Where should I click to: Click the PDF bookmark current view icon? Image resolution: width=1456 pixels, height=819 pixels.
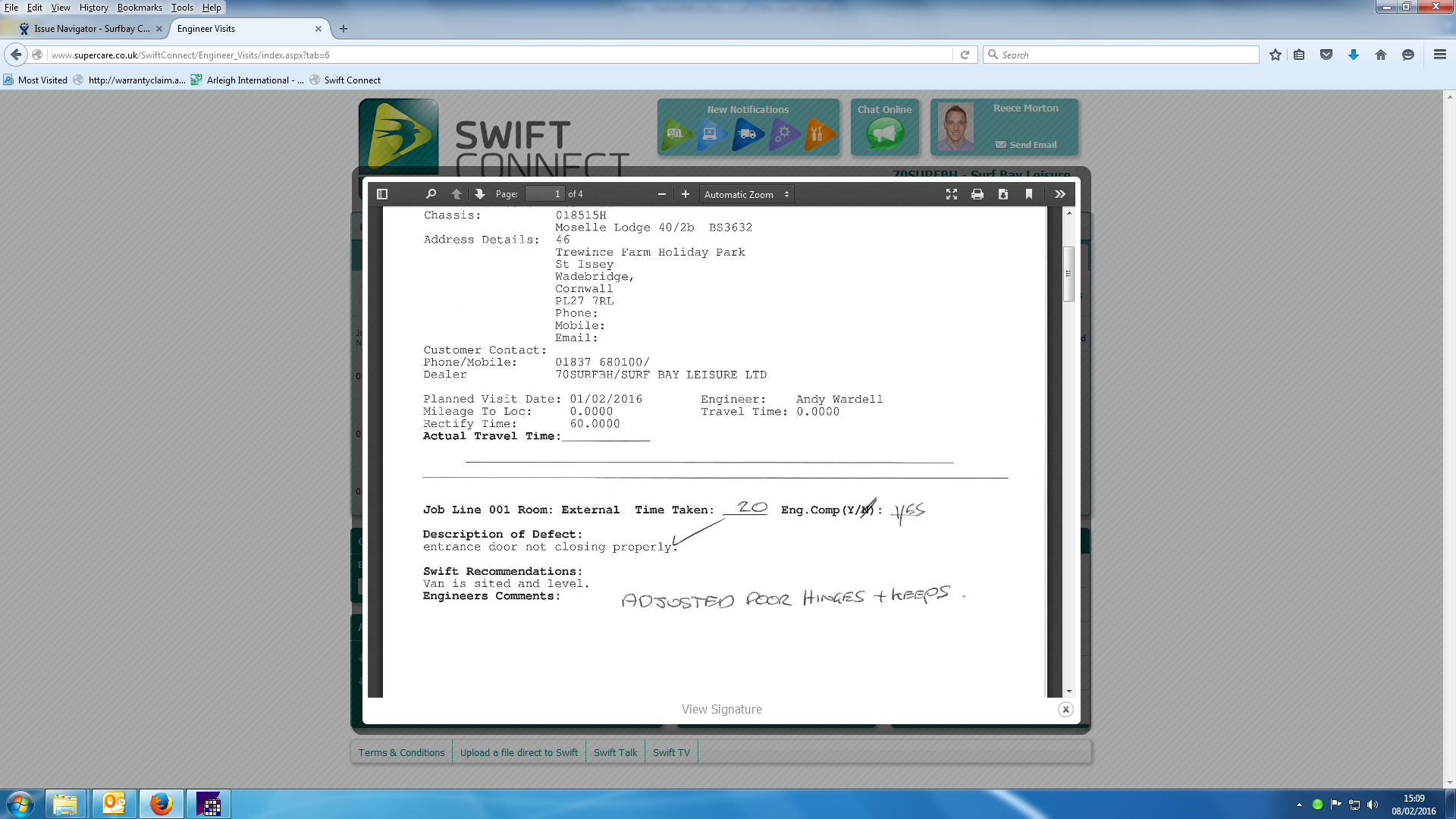click(x=1029, y=194)
